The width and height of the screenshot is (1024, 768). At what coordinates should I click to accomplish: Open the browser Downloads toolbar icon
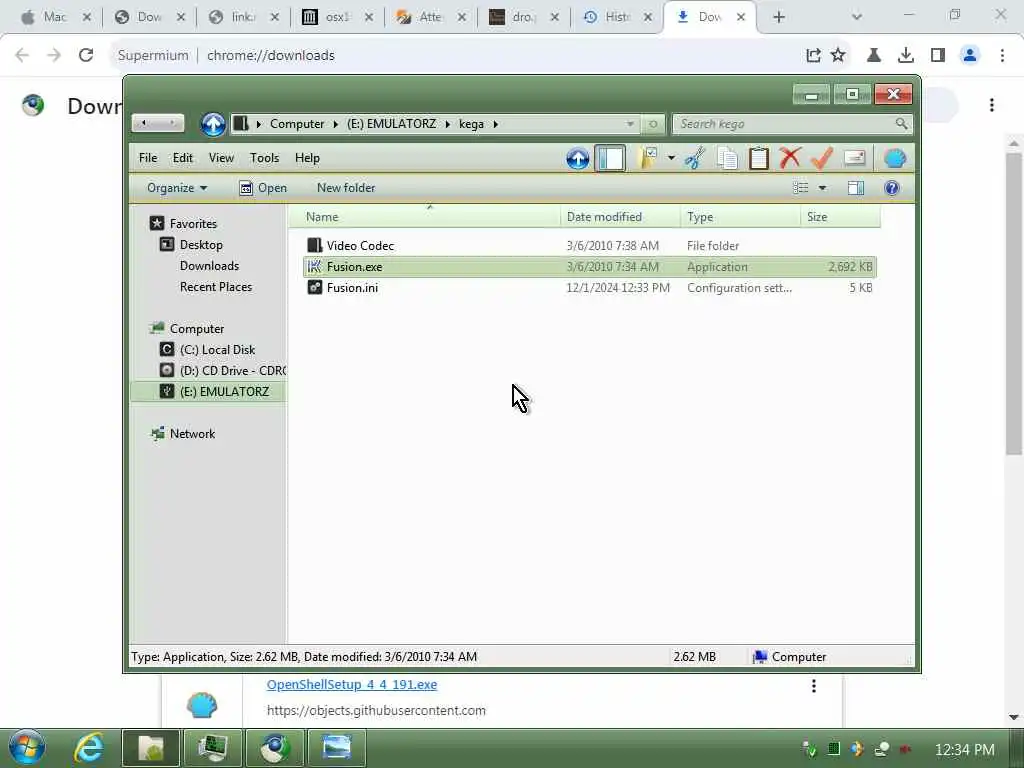906,56
